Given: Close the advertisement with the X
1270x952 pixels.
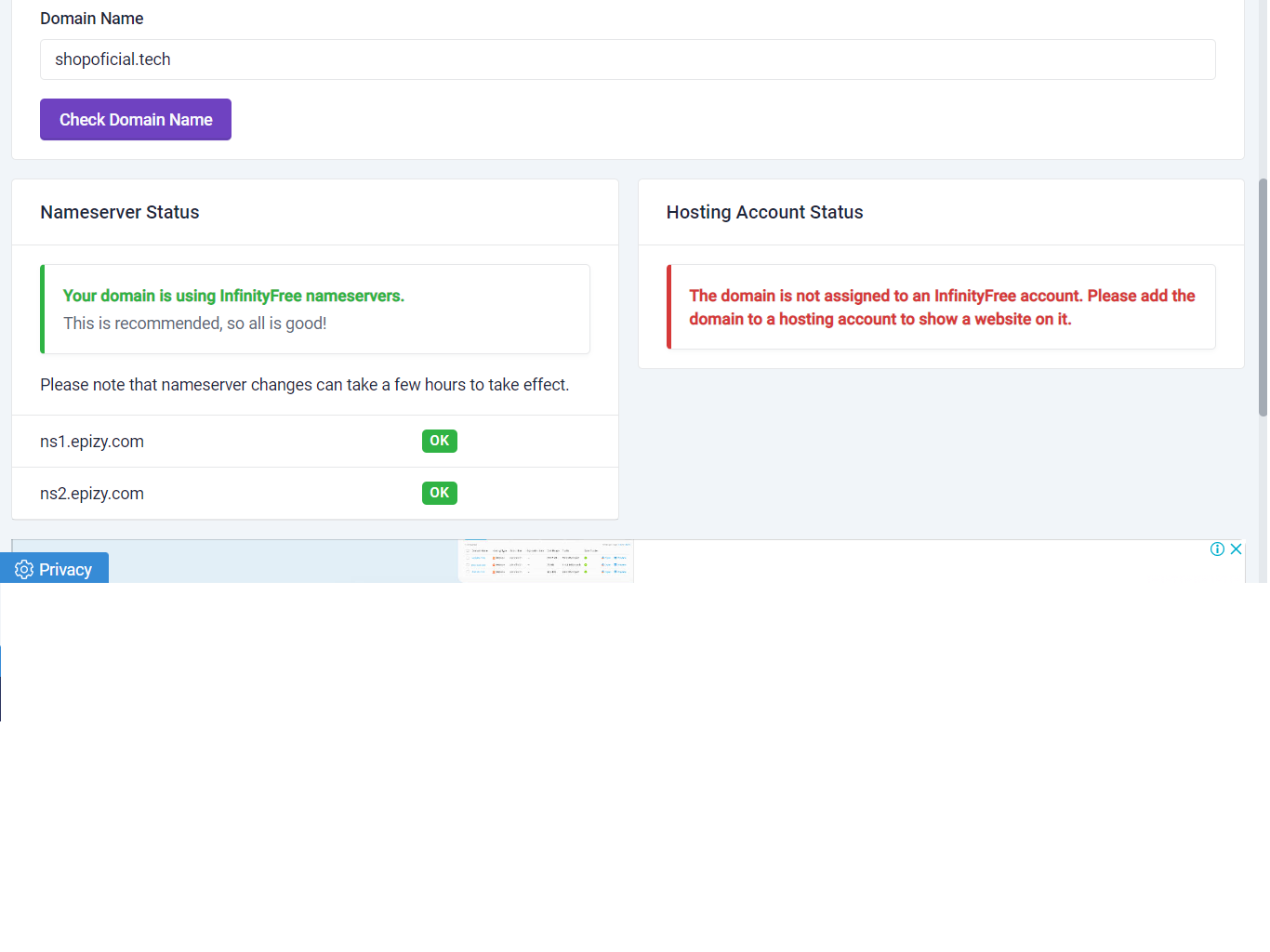Looking at the screenshot, I should coord(1236,549).
